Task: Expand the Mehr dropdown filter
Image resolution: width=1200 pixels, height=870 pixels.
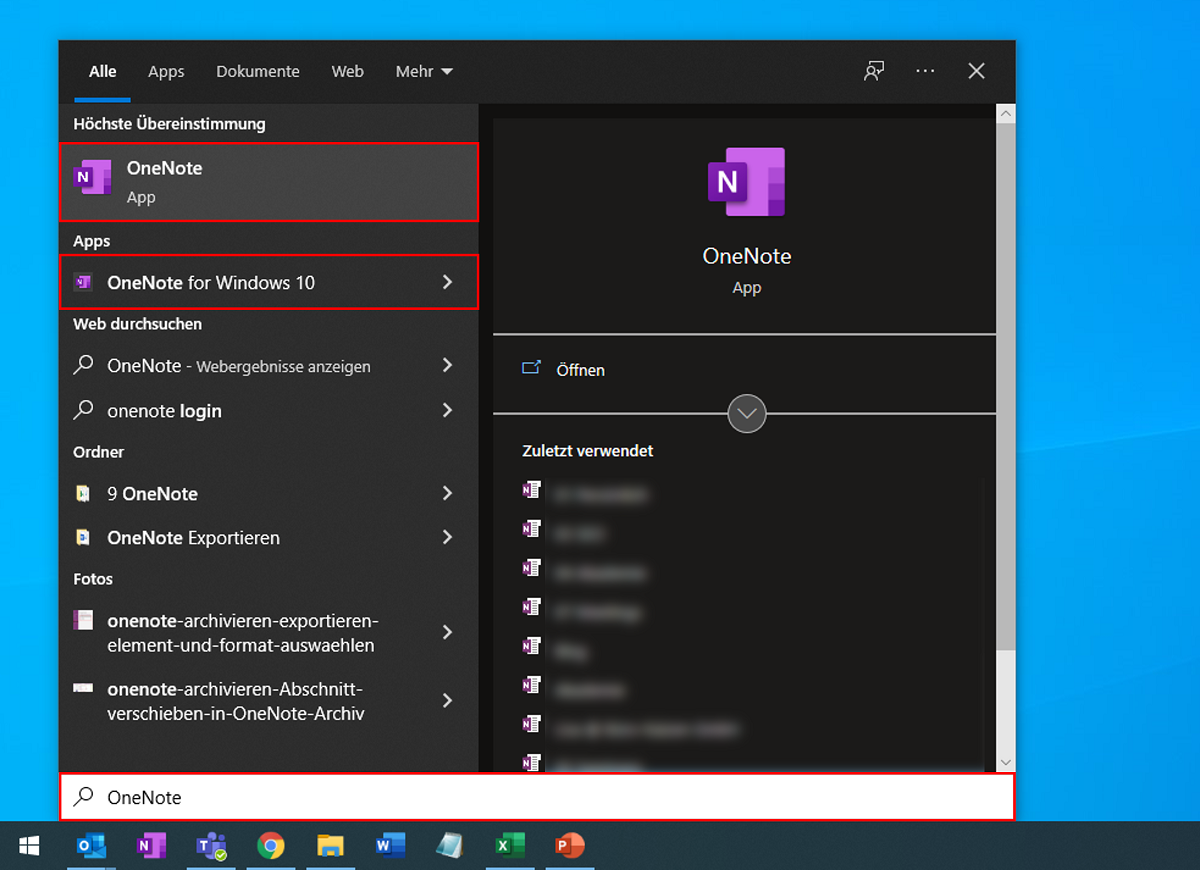Action: [x=424, y=71]
